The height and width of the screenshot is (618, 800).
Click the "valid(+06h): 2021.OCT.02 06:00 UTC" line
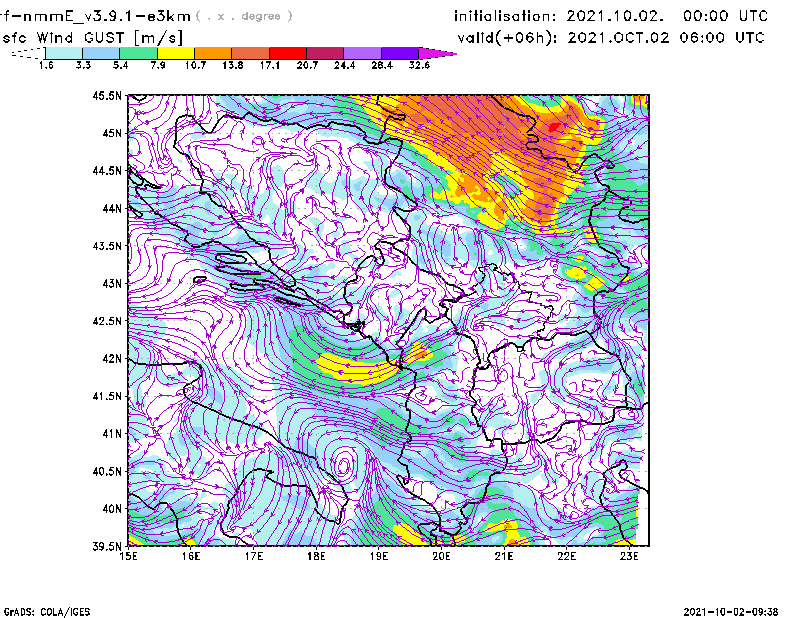pos(611,38)
